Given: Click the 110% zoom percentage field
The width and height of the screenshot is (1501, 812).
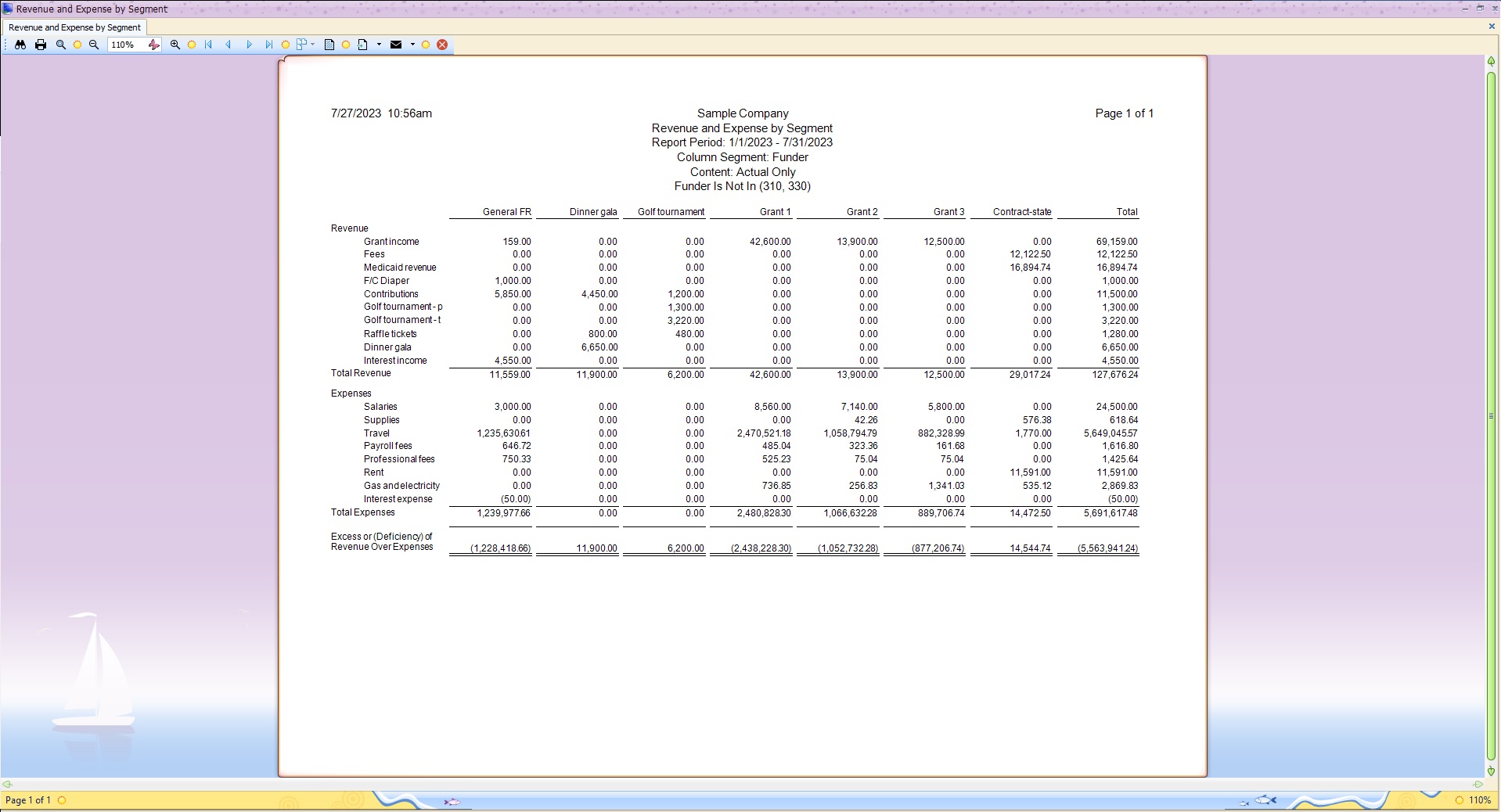Looking at the screenshot, I should pyautogui.click(x=123, y=45).
